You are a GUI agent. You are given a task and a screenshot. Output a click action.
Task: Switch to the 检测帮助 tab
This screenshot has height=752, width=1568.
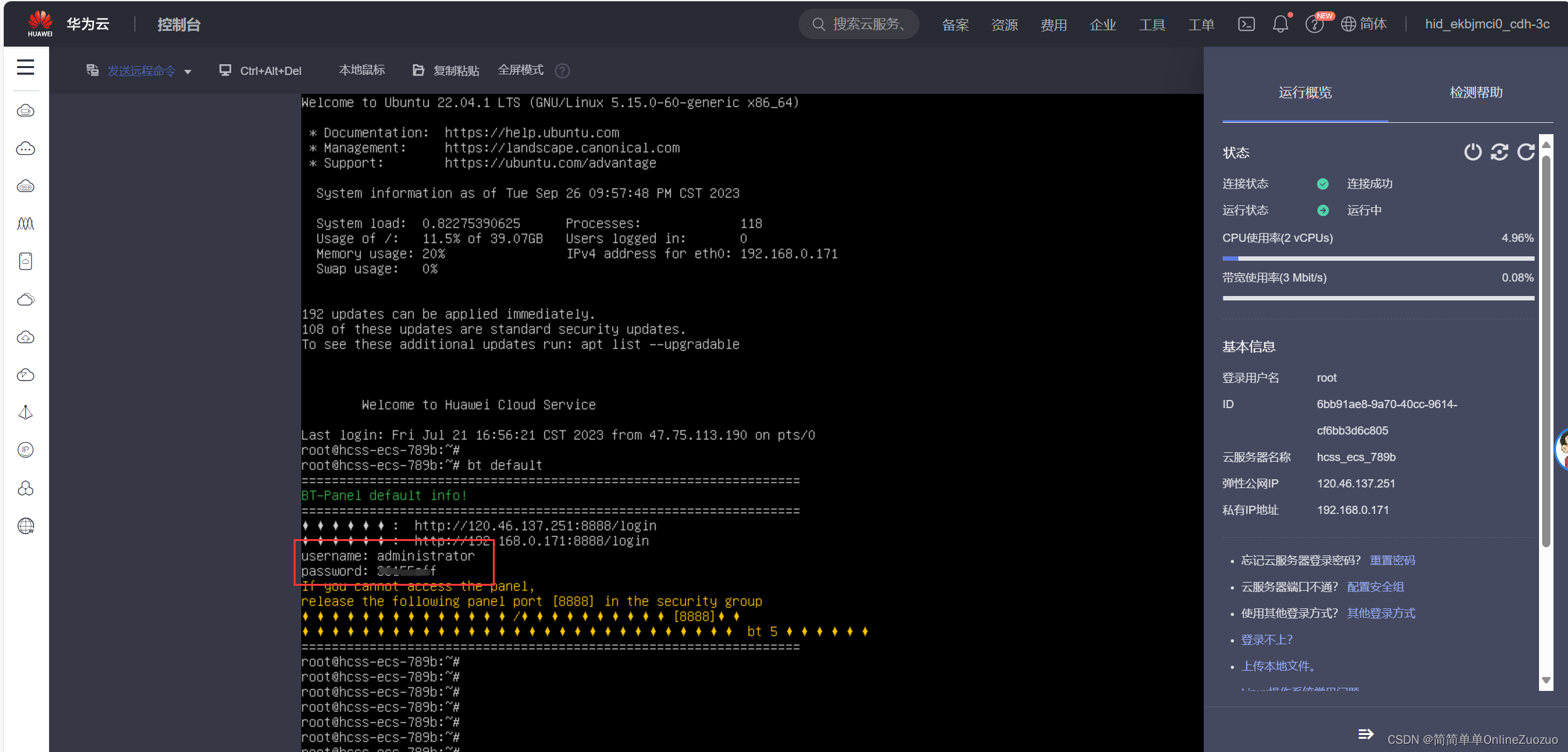(1476, 93)
